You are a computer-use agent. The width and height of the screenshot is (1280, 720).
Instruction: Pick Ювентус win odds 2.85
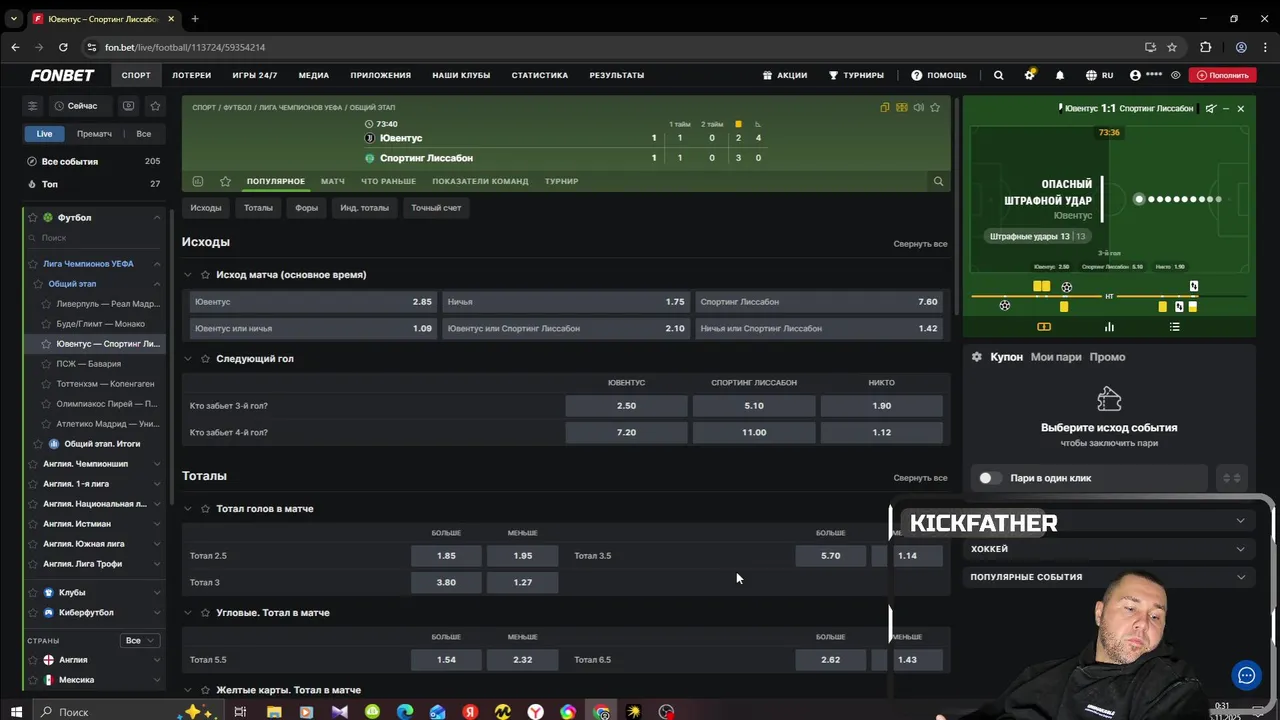pos(313,302)
